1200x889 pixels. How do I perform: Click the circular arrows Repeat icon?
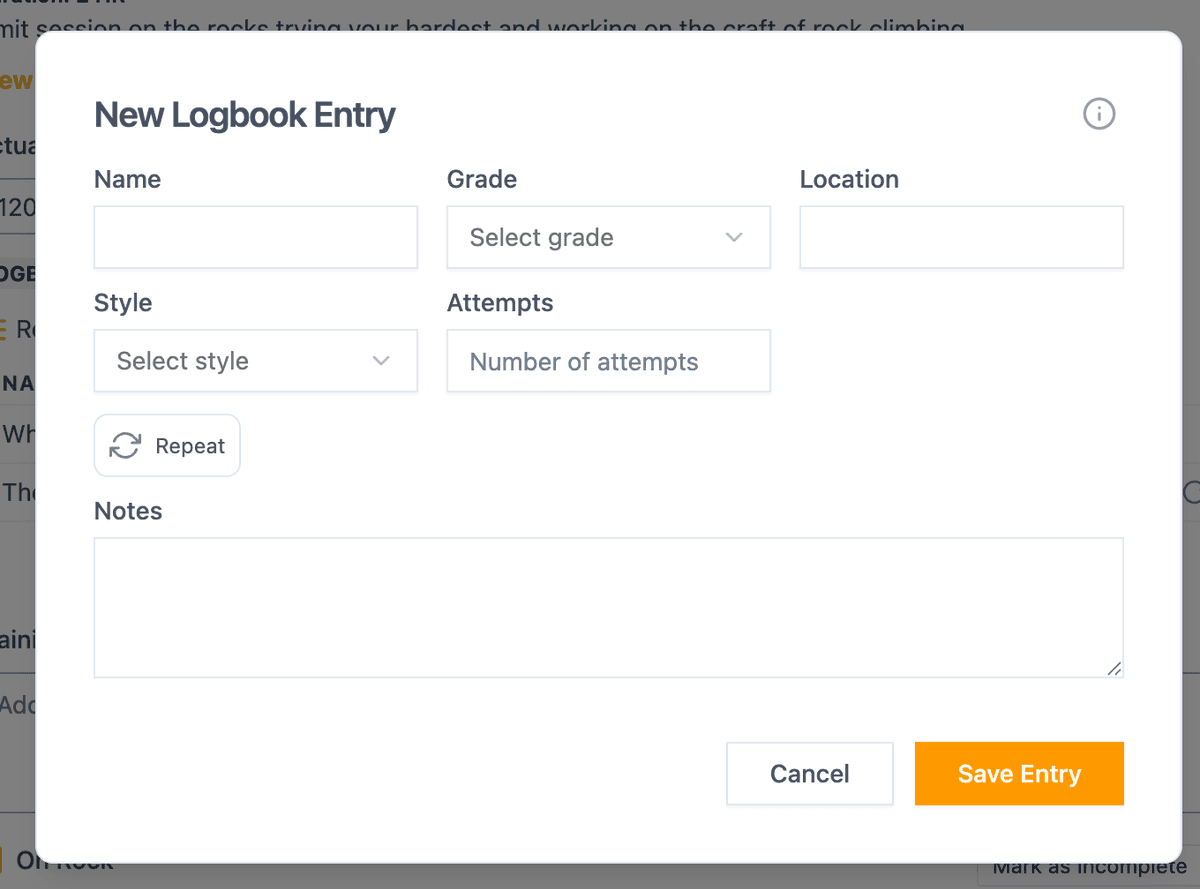(x=125, y=446)
